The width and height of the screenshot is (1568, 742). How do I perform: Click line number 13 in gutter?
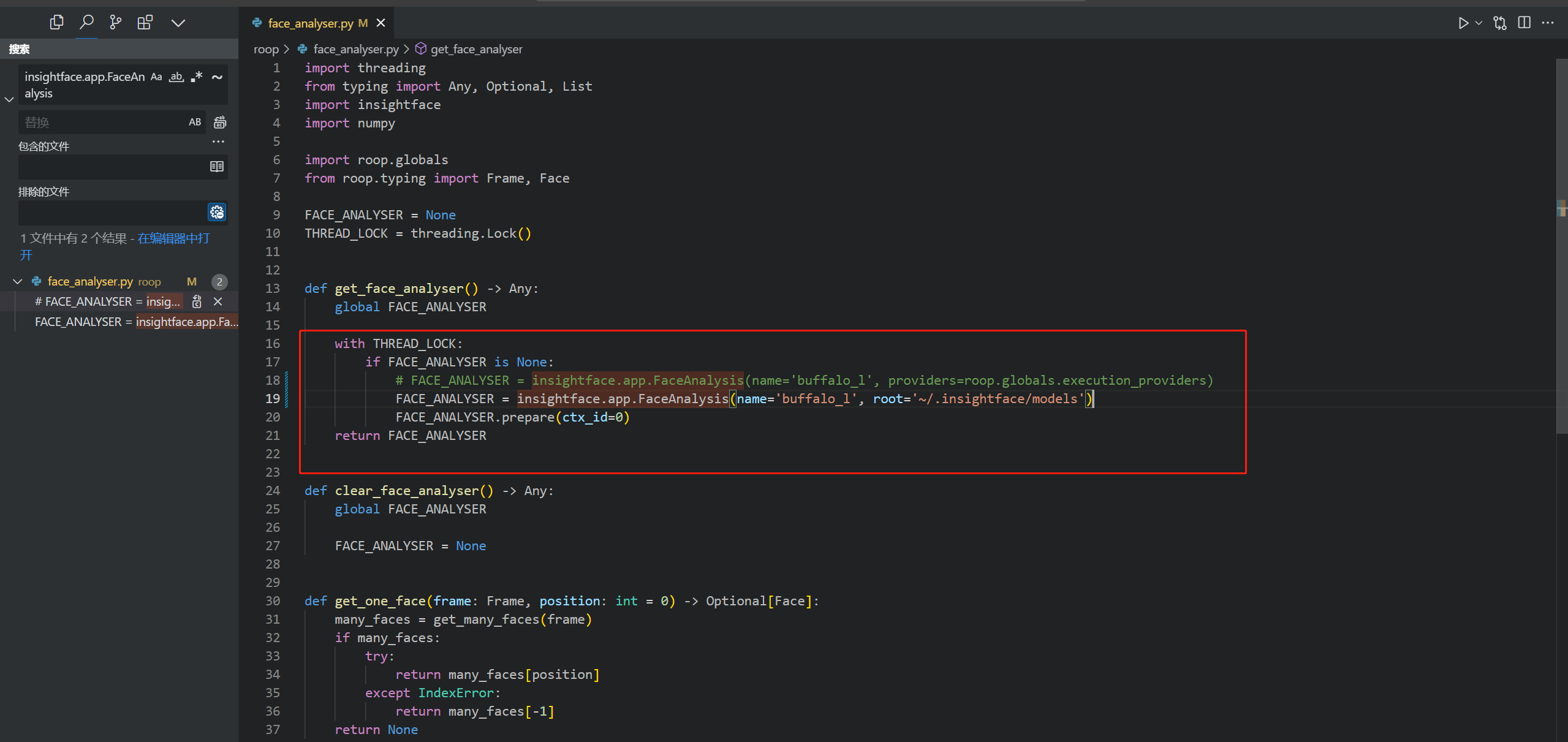click(273, 289)
